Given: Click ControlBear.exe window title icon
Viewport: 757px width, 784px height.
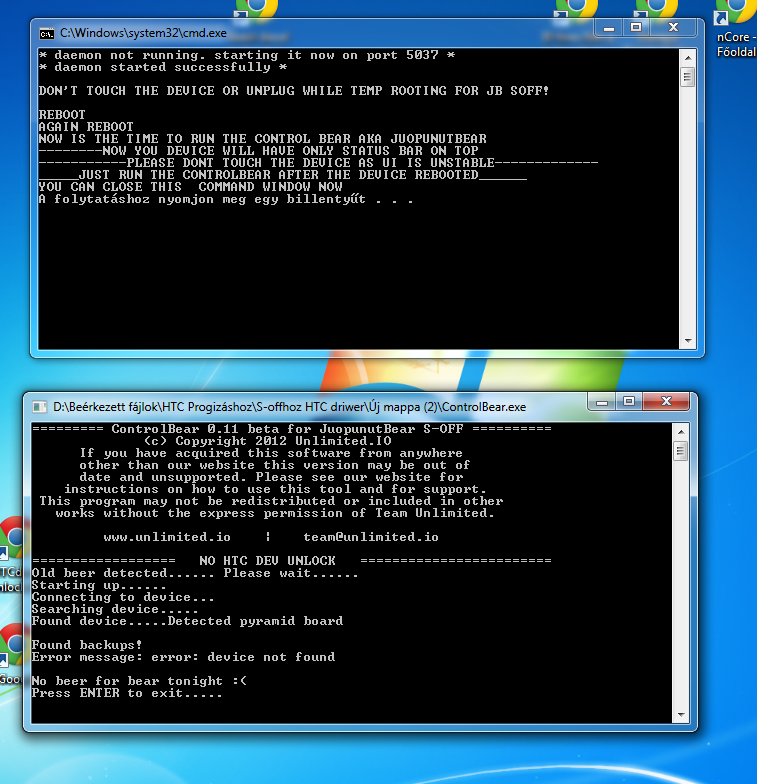Looking at the screenshot, I should [x=40, y=407].
